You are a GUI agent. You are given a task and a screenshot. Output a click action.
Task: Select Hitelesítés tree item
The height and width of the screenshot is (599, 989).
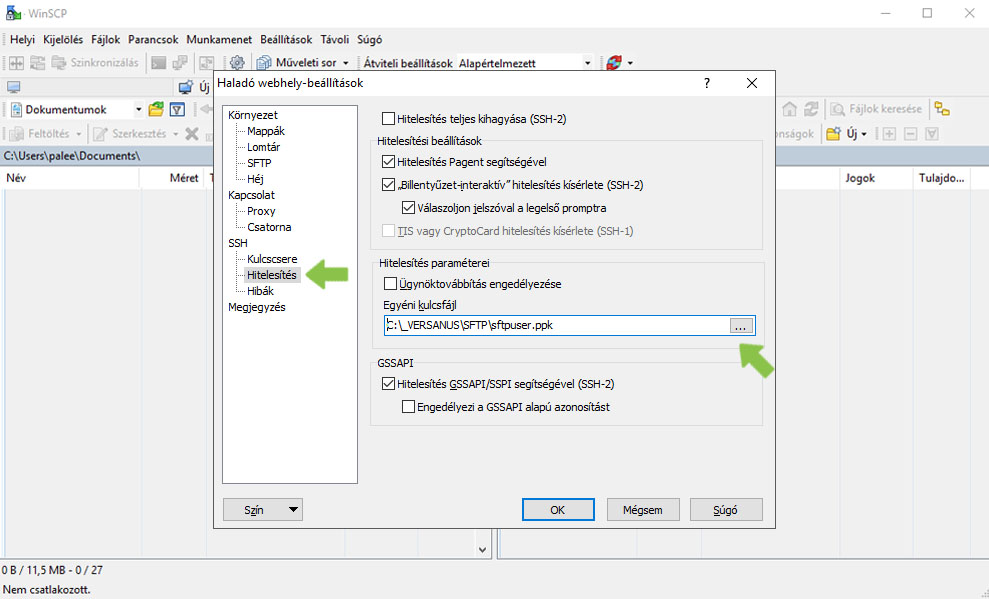coord(272,275)
